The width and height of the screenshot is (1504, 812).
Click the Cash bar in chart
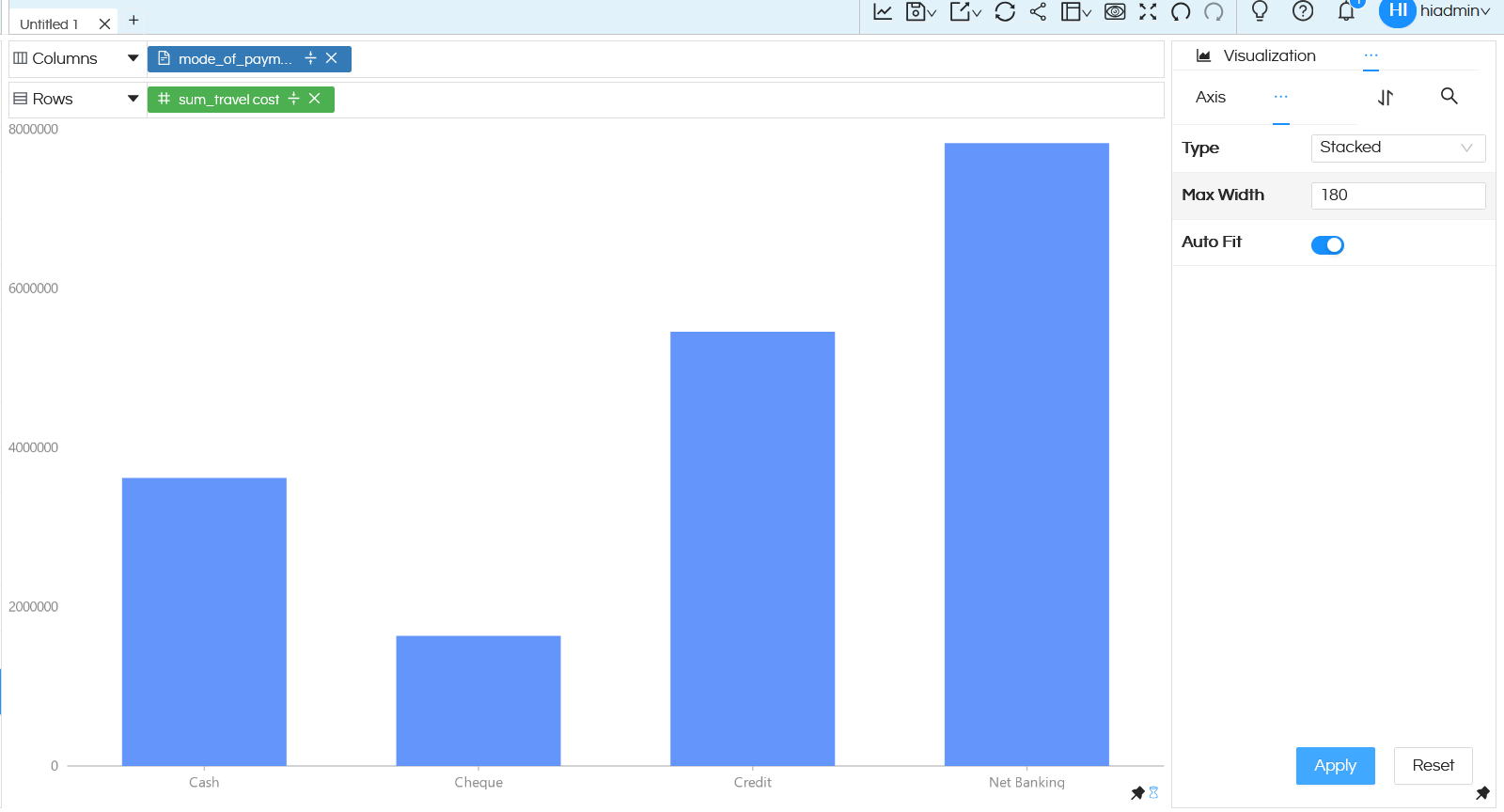click(204, 622)
